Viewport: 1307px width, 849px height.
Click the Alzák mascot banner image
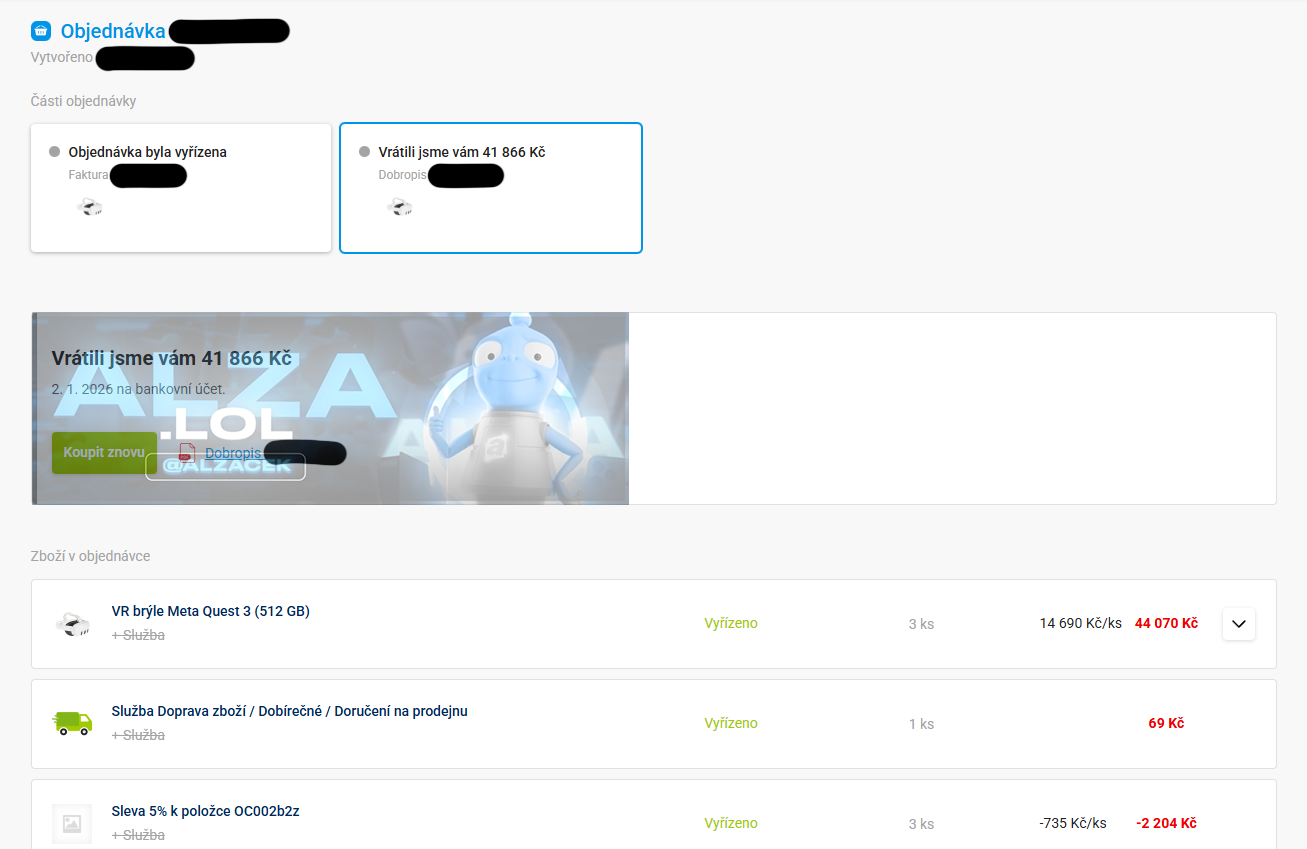[331, 408]
